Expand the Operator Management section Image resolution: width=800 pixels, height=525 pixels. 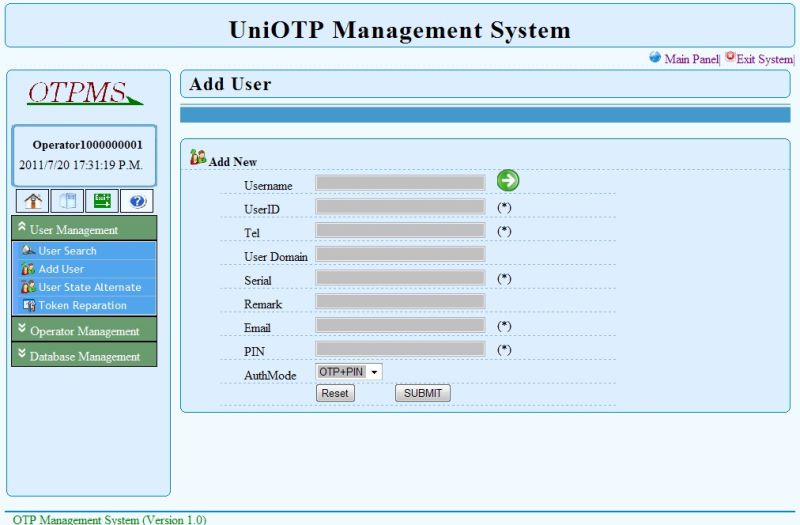coord(84,330)
